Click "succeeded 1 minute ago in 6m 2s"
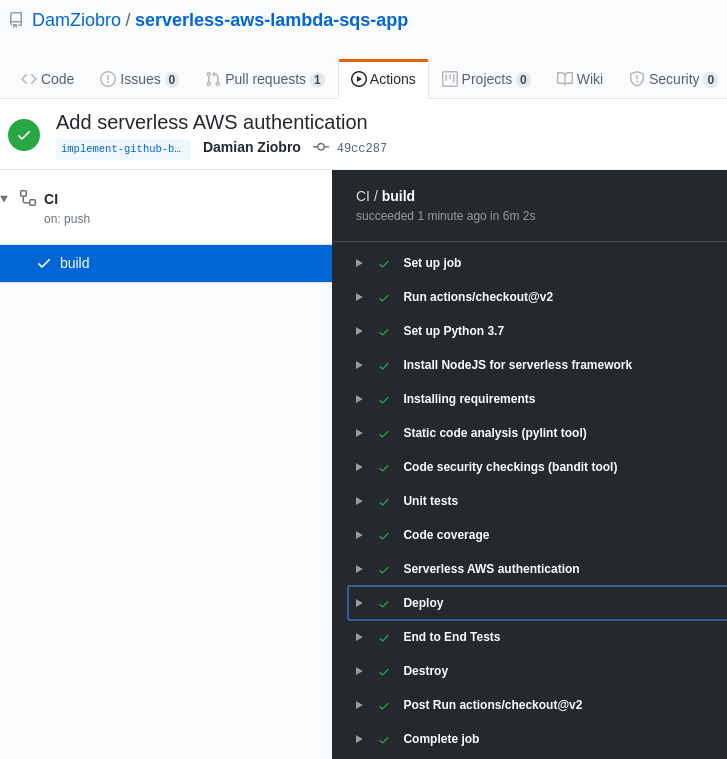This screenshot has width=727, height=759. click(445, 216)
